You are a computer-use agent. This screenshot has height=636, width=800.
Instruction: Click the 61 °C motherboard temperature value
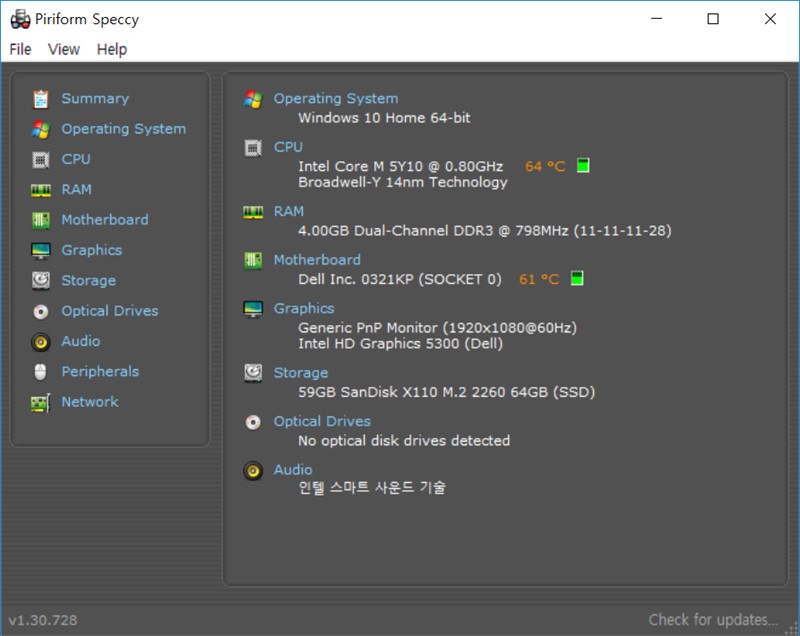point(539,279)
